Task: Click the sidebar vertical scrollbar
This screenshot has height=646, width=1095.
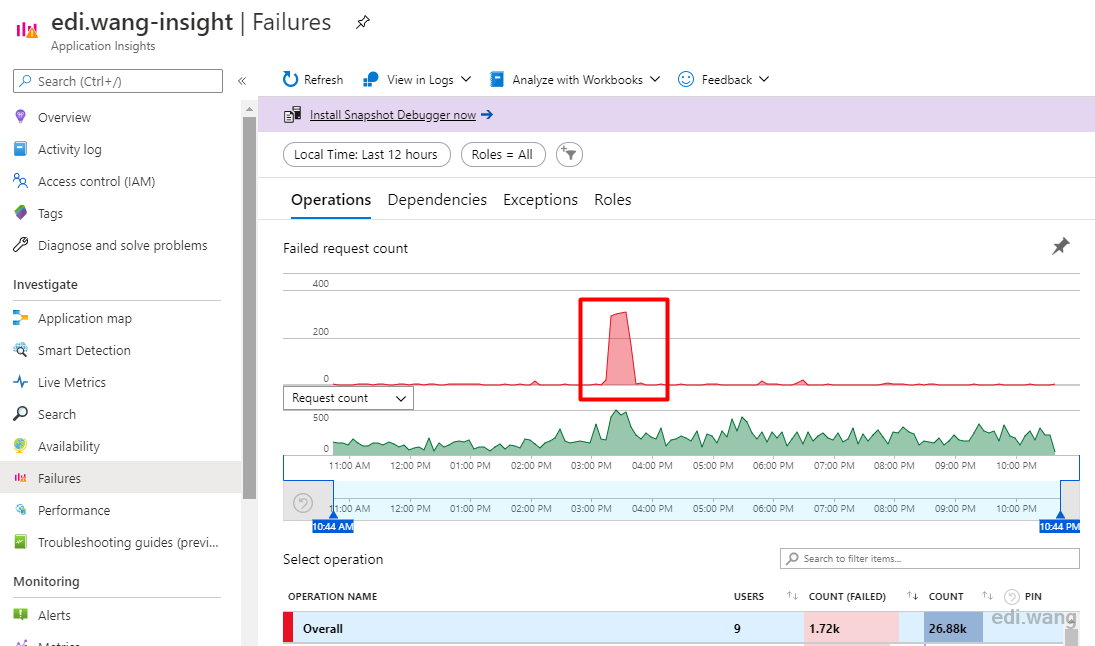Action: (x=249, y=307)
